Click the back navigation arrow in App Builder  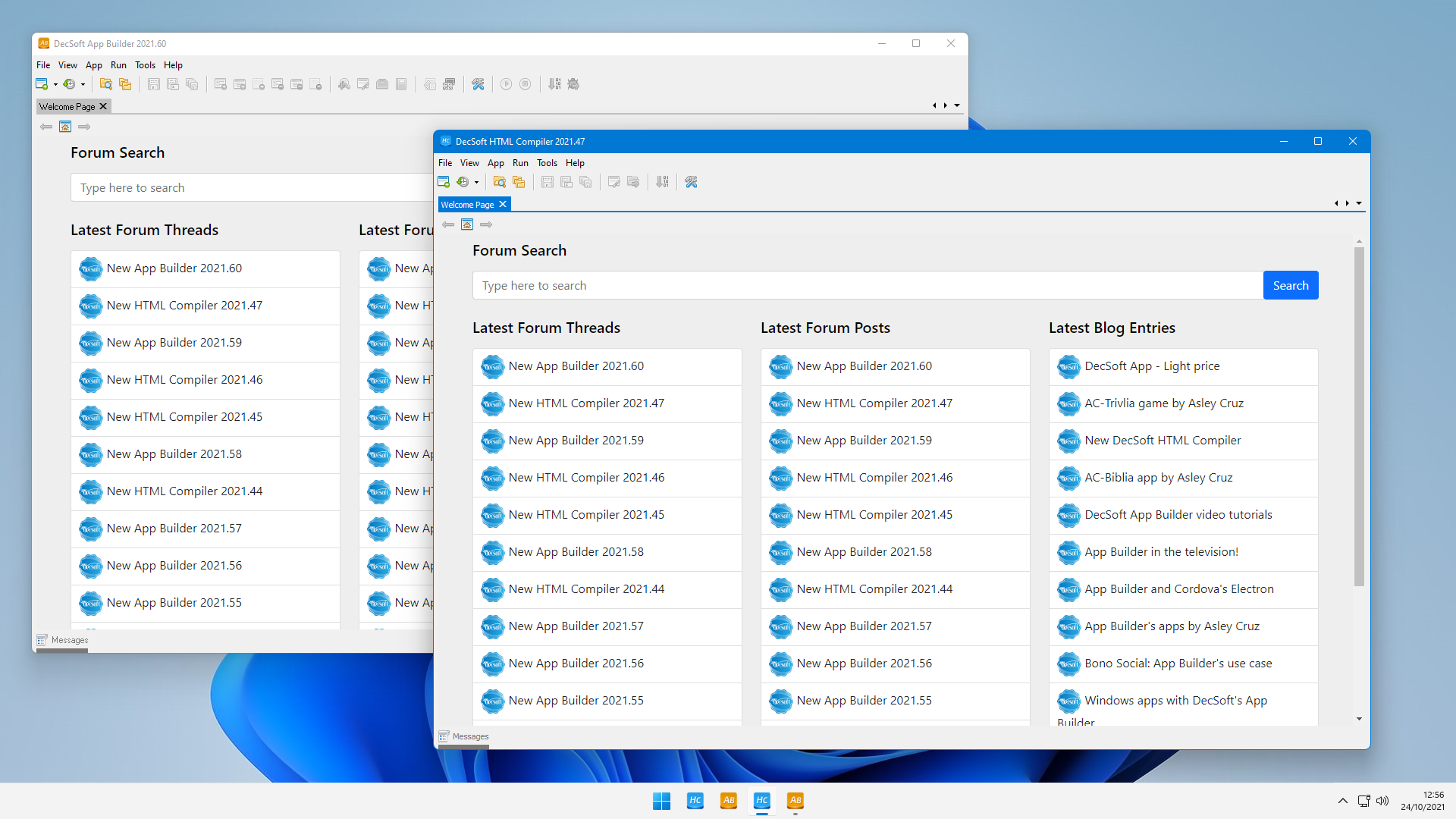(x=45, y=127)
